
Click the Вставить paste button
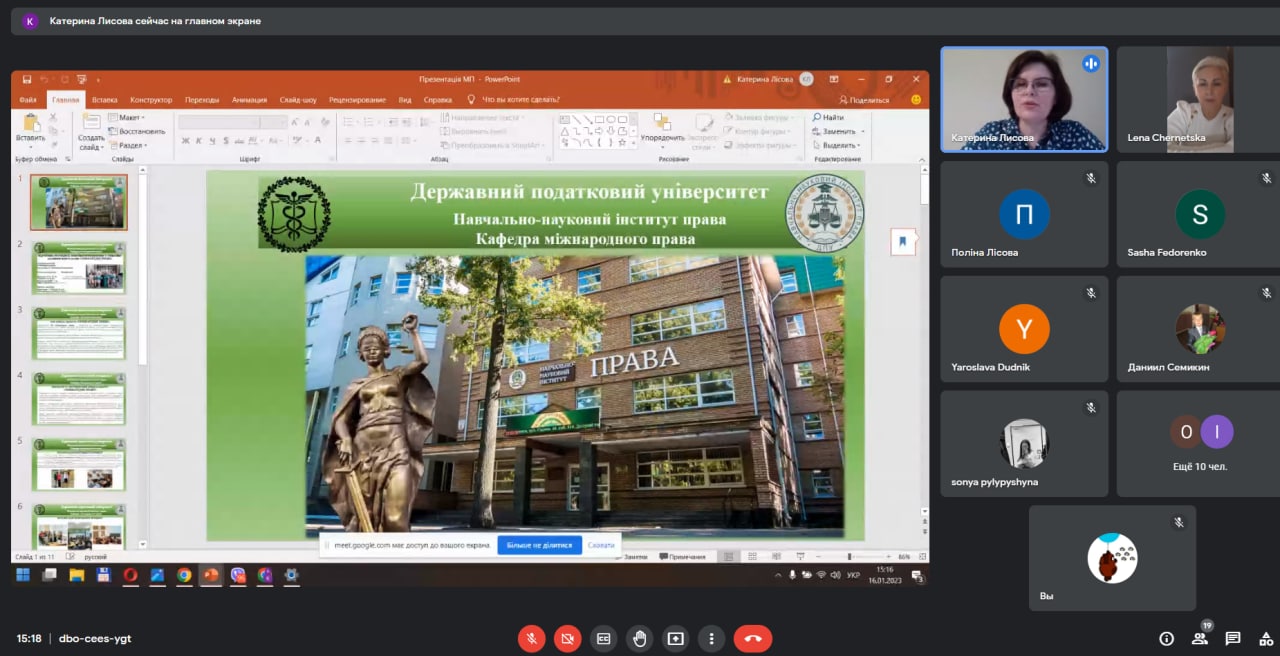point(30,130)
